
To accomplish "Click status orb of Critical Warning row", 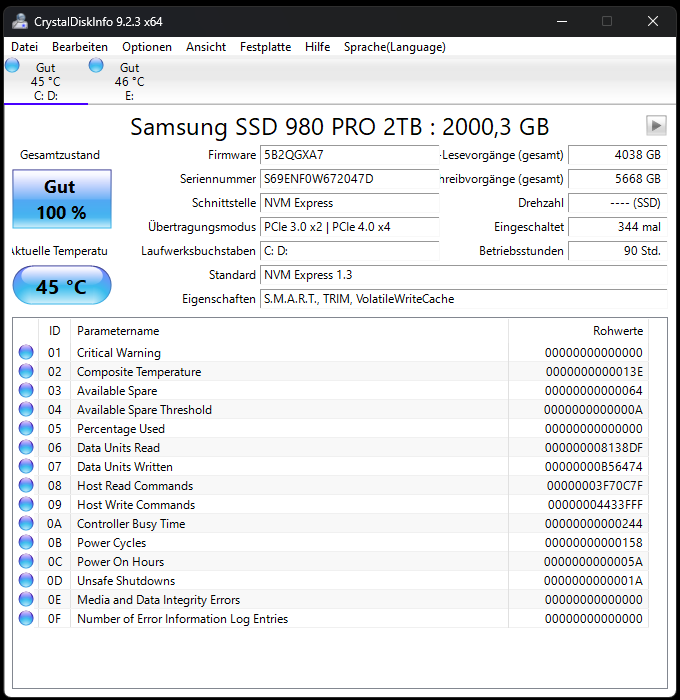I will coord(26,352).
